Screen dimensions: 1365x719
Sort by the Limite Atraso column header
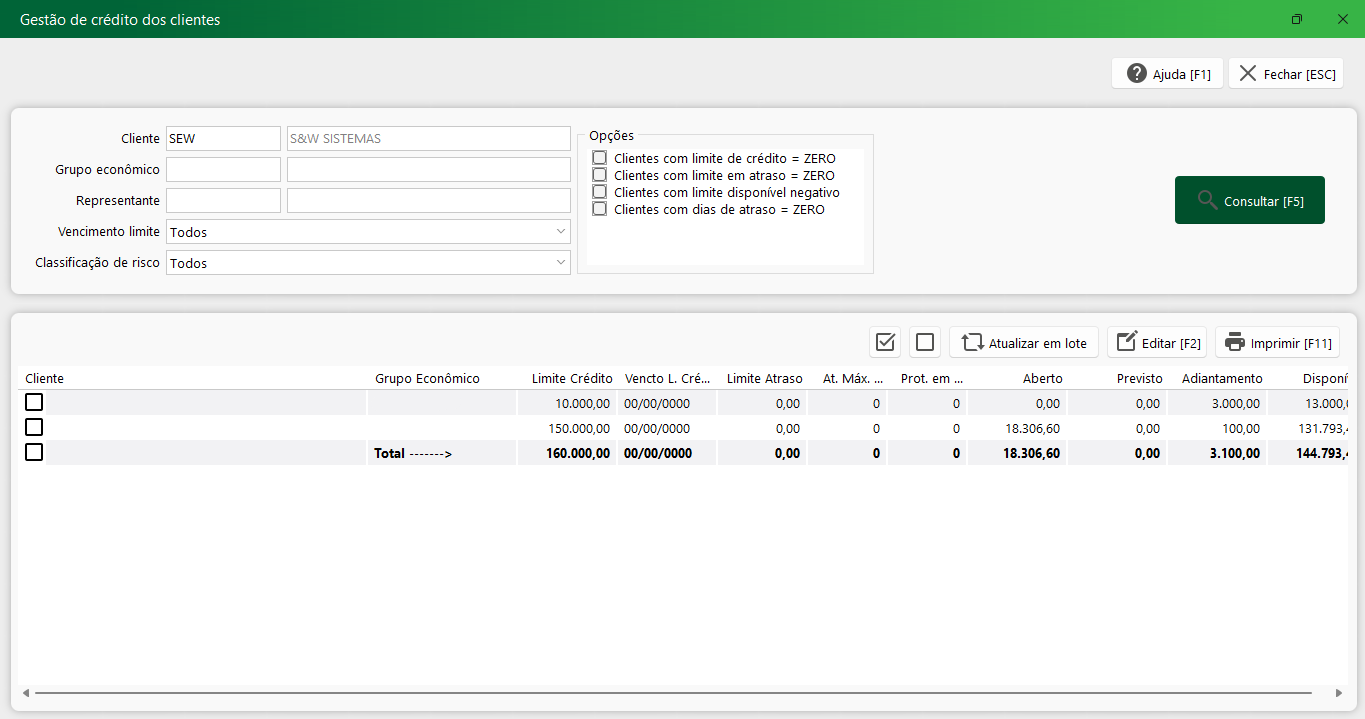pos(764,379)
